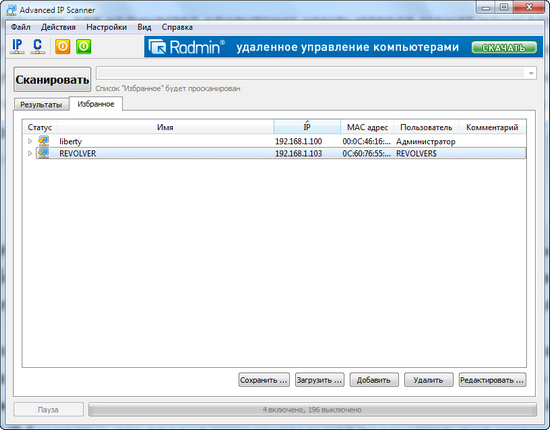Switch to the Результаты tab
550x430 pixels.
click(41, 105)
